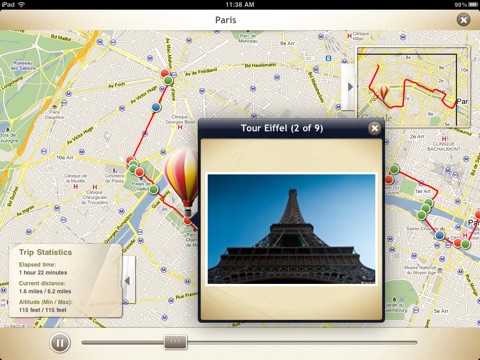Pause the trip playback
The width and height of the screenshot is (480, 360).
click(60, 343)
